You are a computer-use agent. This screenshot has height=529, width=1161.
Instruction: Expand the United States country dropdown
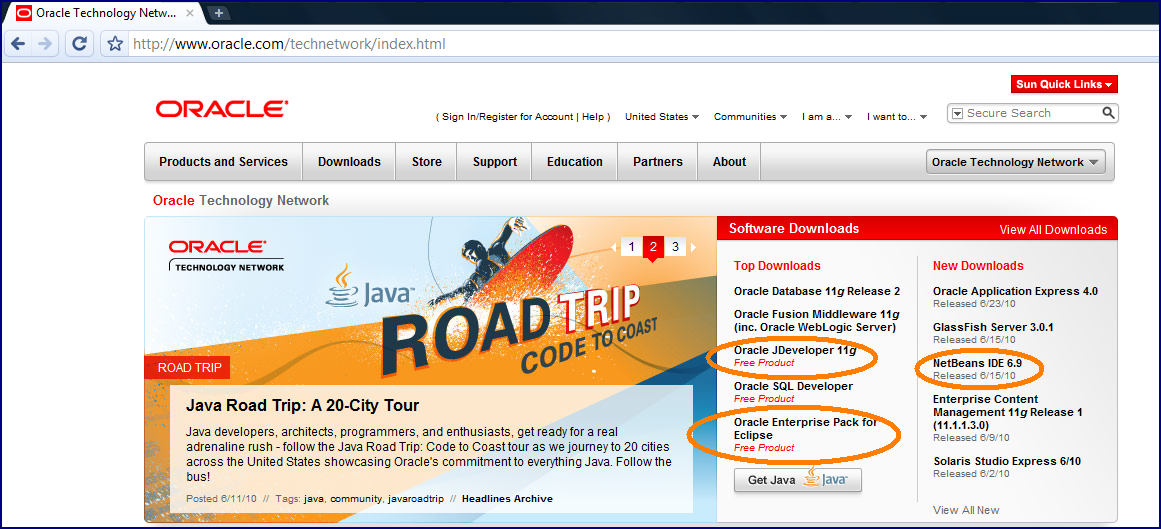[x=662, y=116]
